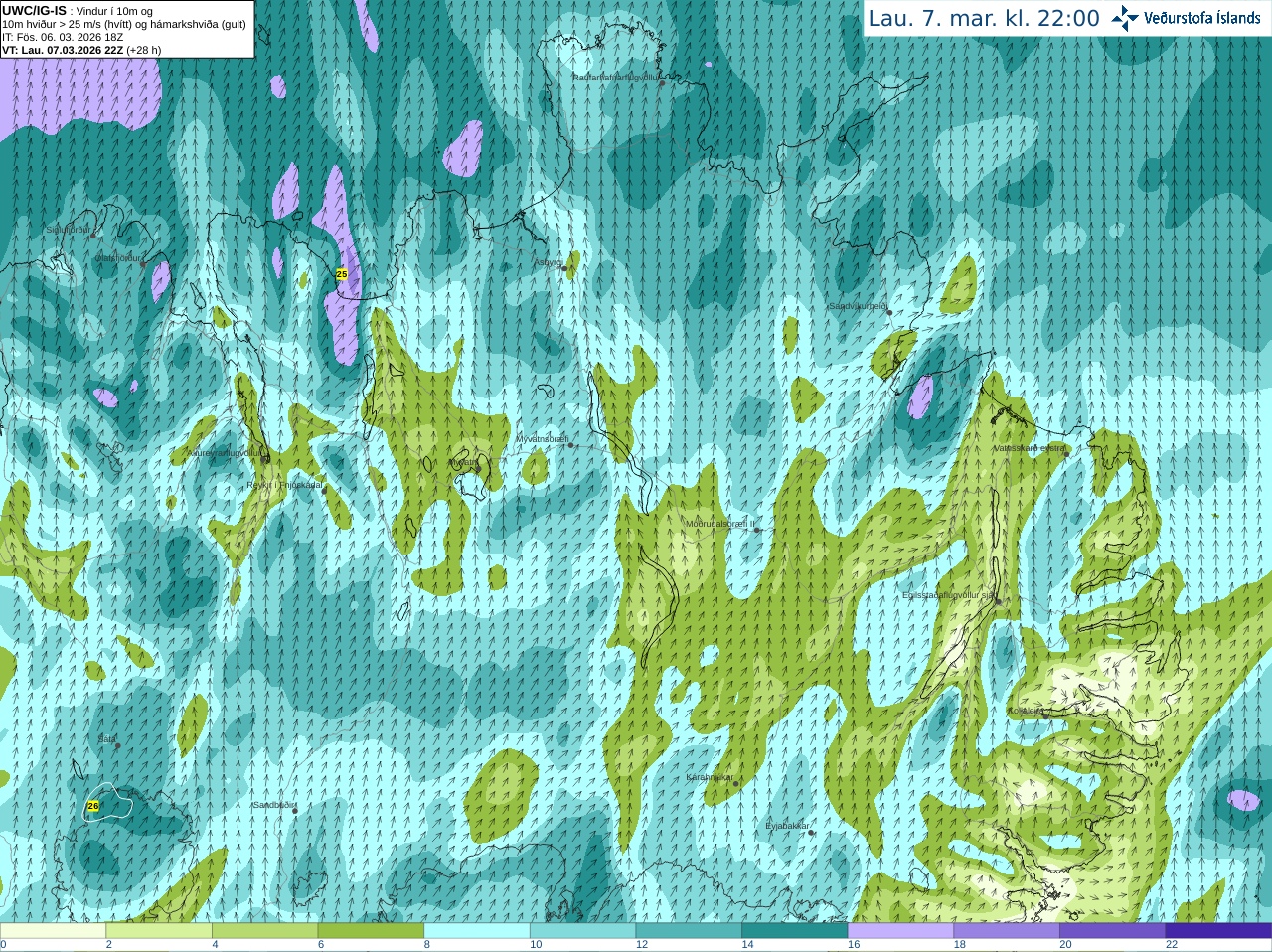The height and width of the screenshot is (952, 1272).
Task: Click the yellow 25 gust marker
Action: (342, 274)
